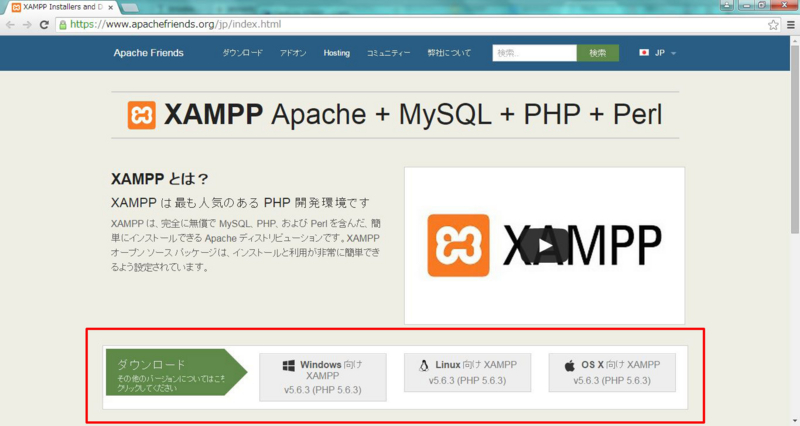Click the Apache Friends site logo link
Screen dimensions: 800x426
148,53
